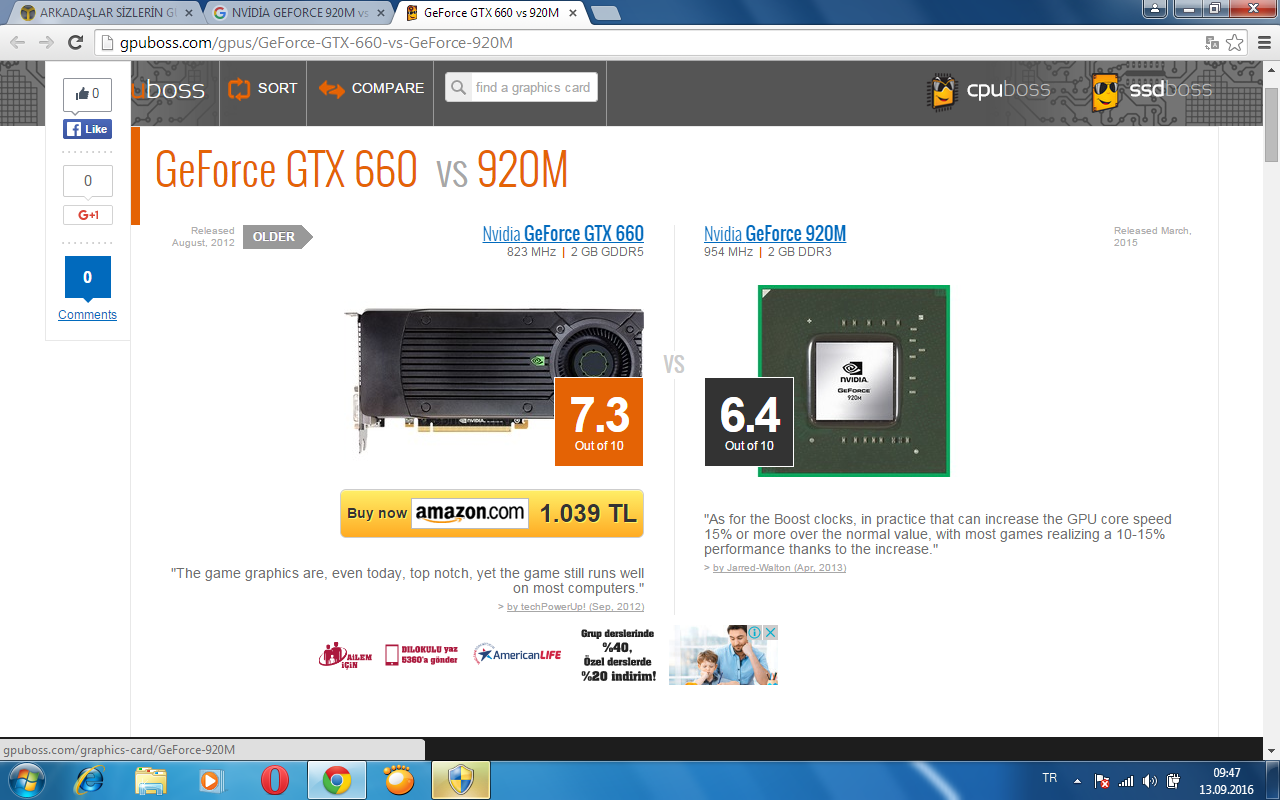Image resolution: width=1280 pixels, height=800 pixels.
Task: Click the Buy now amazon.com button
Action: pyautogui.click(x=492, y=513)
